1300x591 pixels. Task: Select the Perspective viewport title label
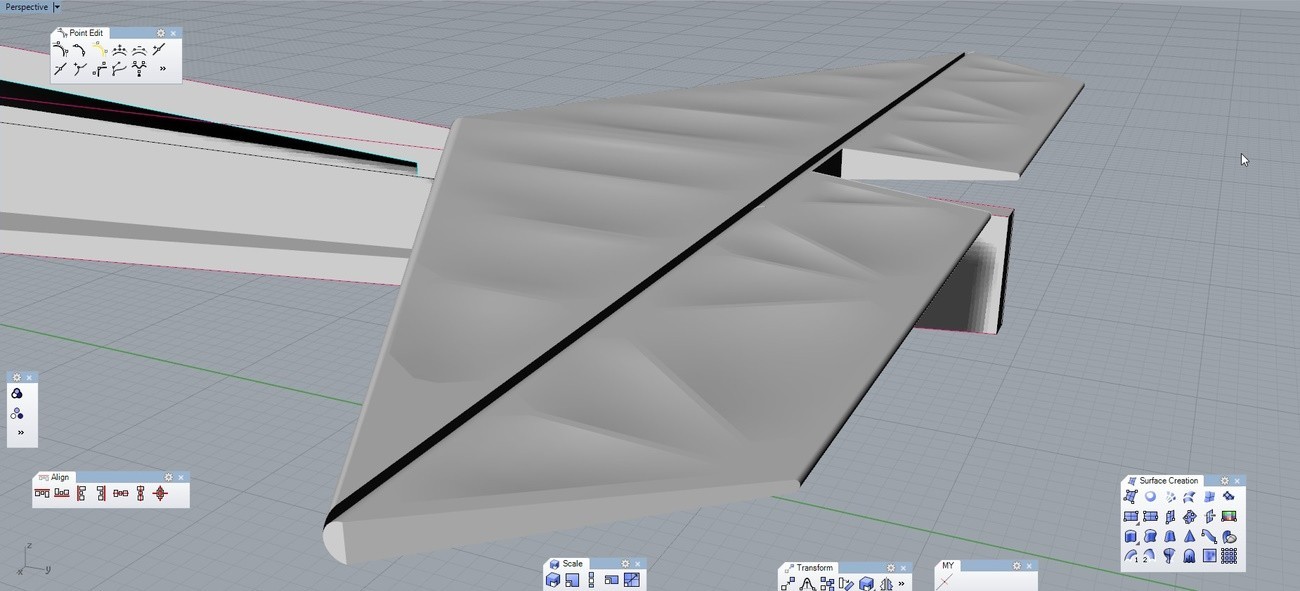pyautogui.click(x=25, y=7)
